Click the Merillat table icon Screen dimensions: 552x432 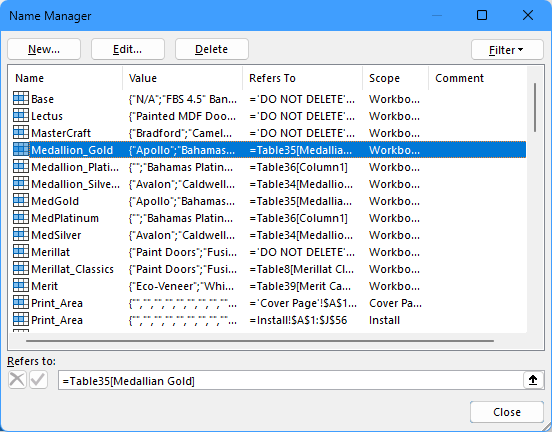tap(21, 251)
